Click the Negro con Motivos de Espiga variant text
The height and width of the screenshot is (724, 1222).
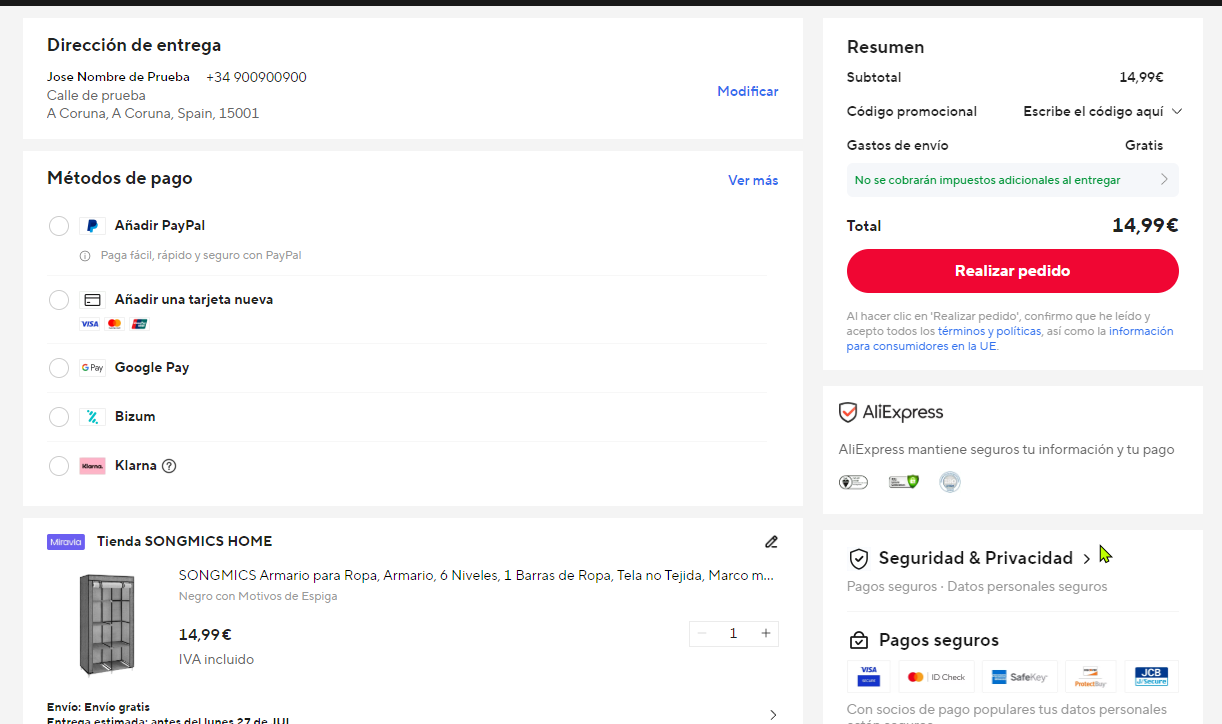(258, 596)
